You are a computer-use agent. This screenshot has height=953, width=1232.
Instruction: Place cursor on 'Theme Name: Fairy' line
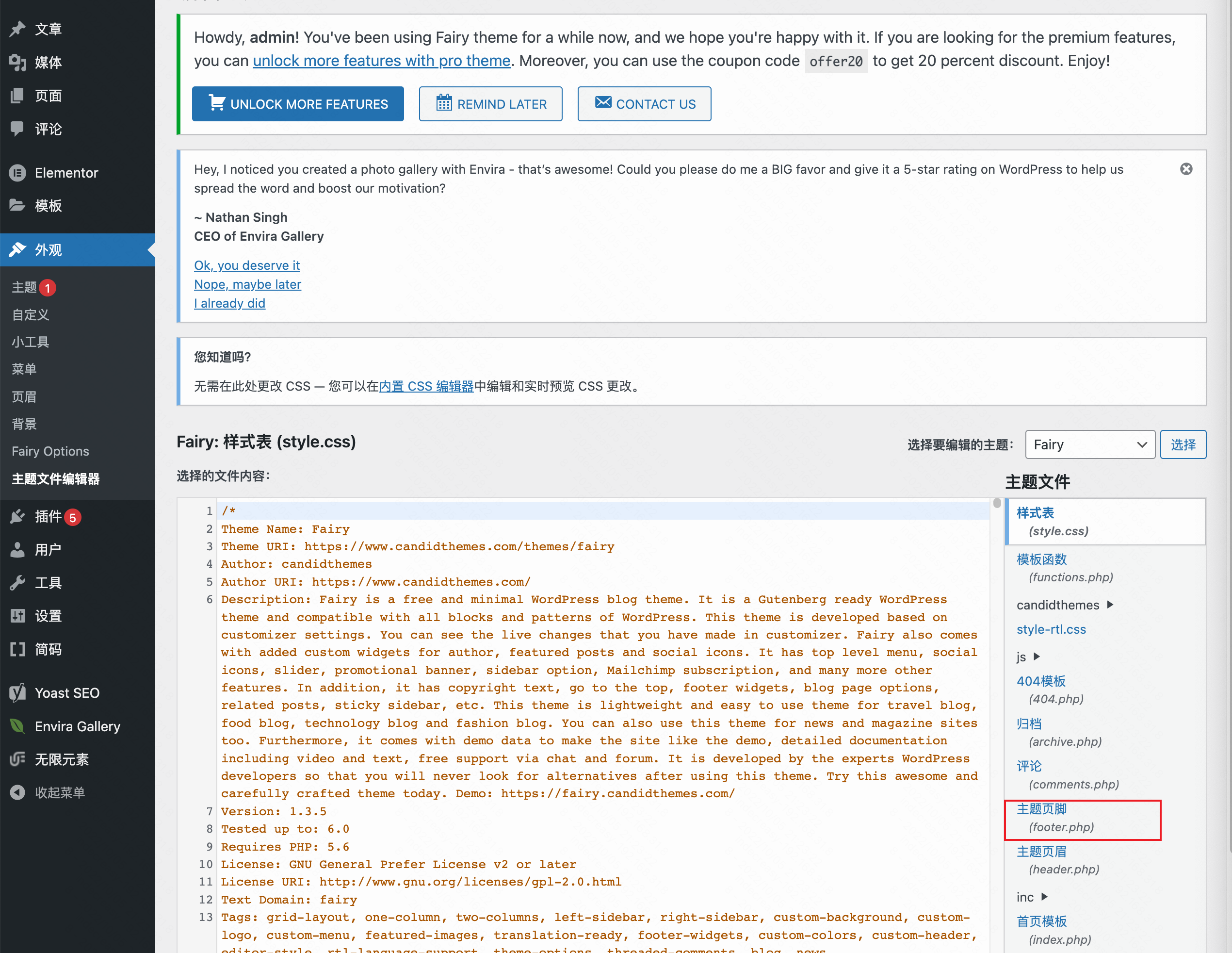coord(285,529)
